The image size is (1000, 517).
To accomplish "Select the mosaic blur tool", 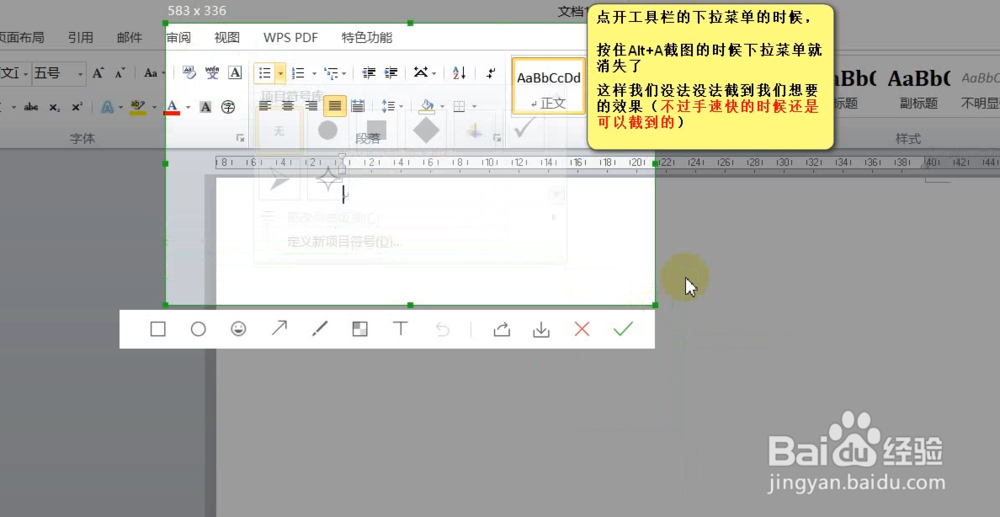I will pos(360,329).
